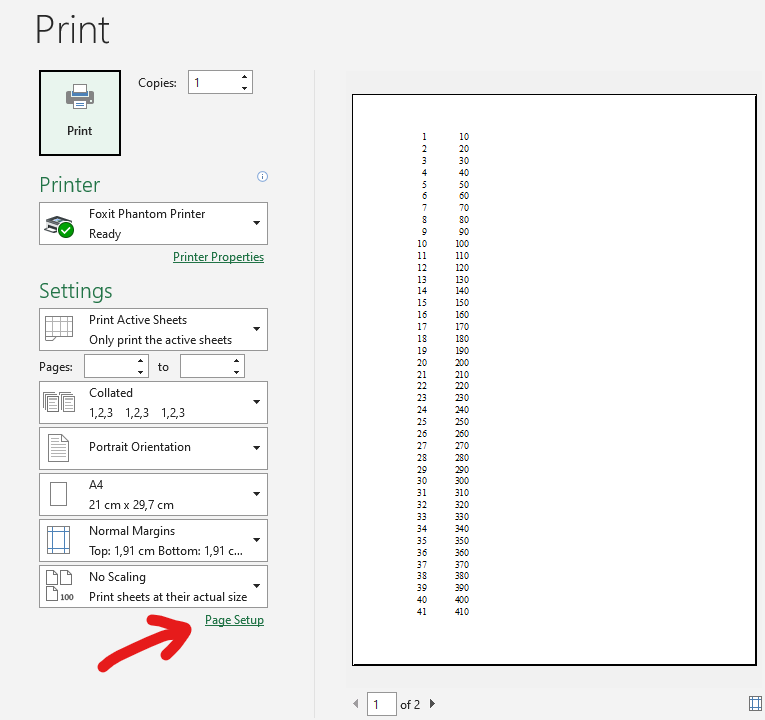Click the Pages 'to' end number field
The height and width of the screenshot is (720, 765).
(x=206, y=366)
